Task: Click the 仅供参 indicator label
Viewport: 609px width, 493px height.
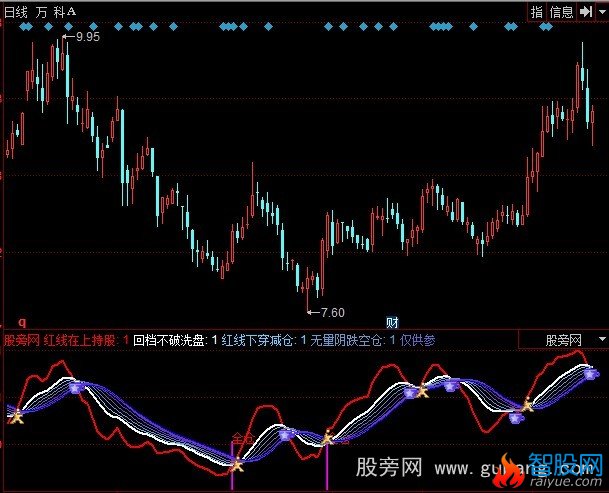Action: click(x=418, y=341)
